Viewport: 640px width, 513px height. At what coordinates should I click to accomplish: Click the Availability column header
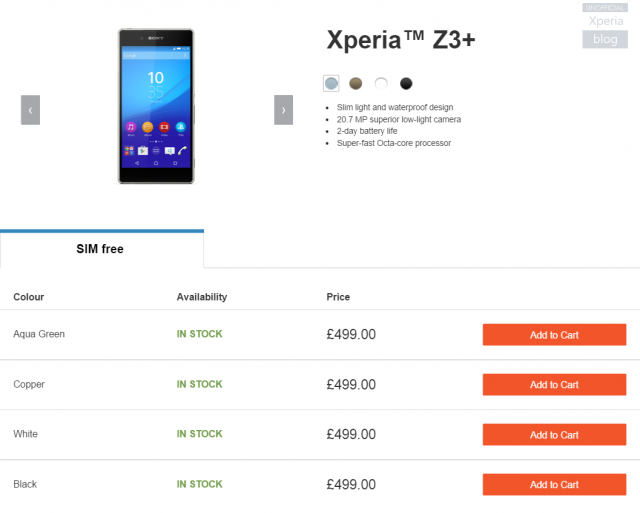pyautogui.click(x=202, y=297)
